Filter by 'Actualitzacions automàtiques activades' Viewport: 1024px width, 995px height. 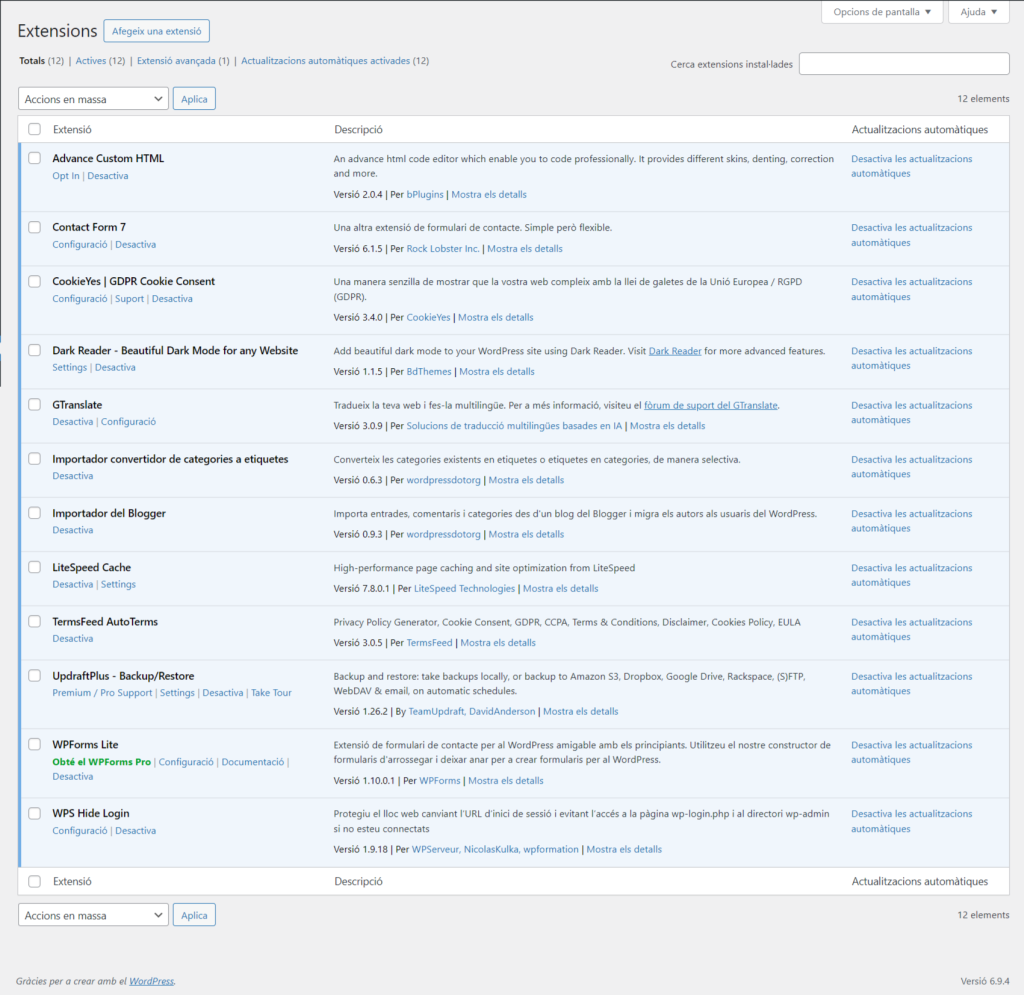tap(335, 61)
